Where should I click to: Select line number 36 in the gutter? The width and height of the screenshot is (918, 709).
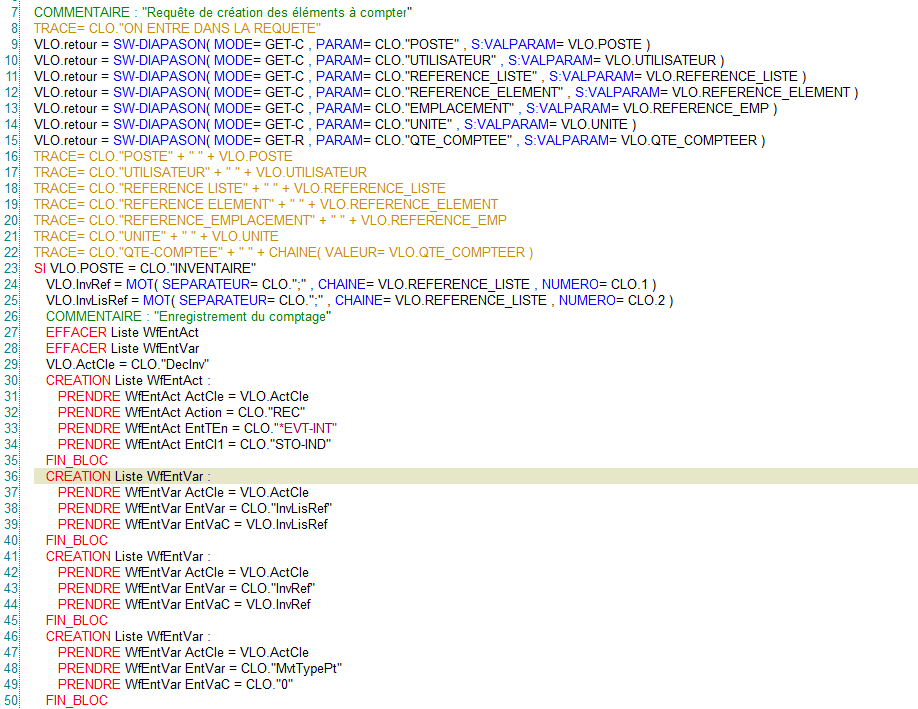tap(14, 476)
